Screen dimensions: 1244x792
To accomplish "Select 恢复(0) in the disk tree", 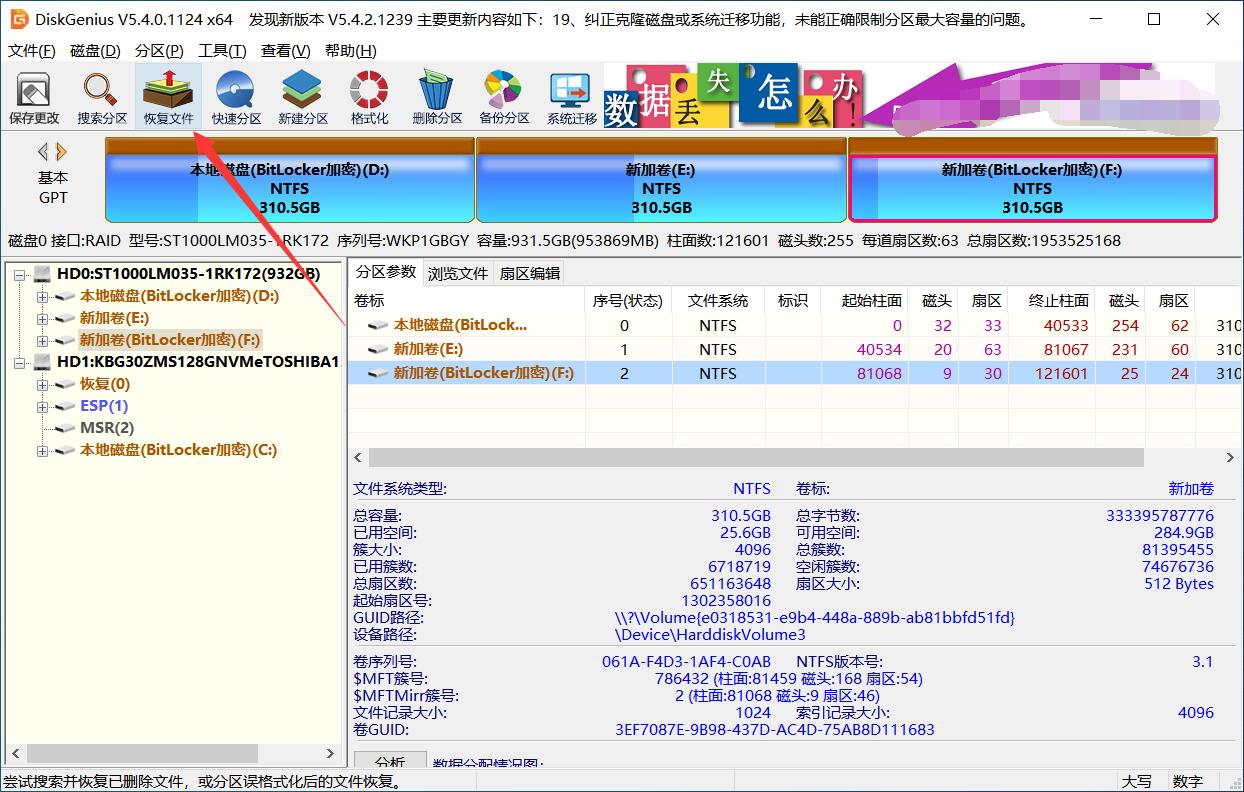I will click(105, 384).
